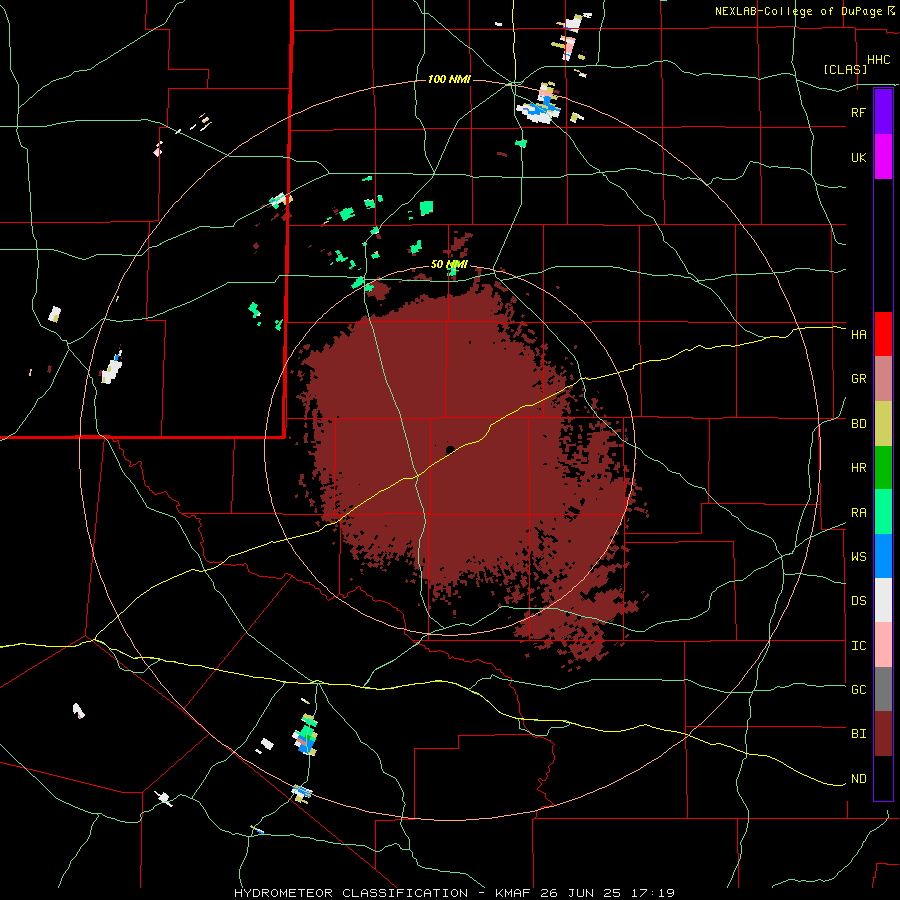The image size is (900, 900).
Task: Click the UK legend label
Action: (858, 157)
